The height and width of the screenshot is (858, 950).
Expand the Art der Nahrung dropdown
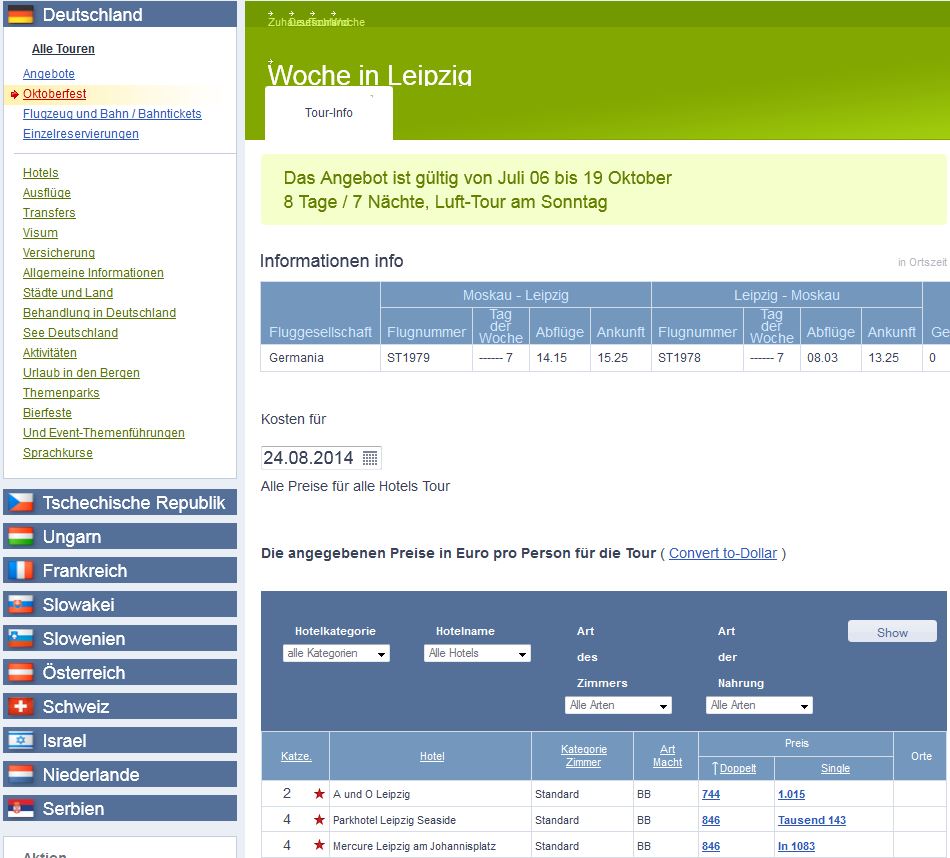(759, 705)
